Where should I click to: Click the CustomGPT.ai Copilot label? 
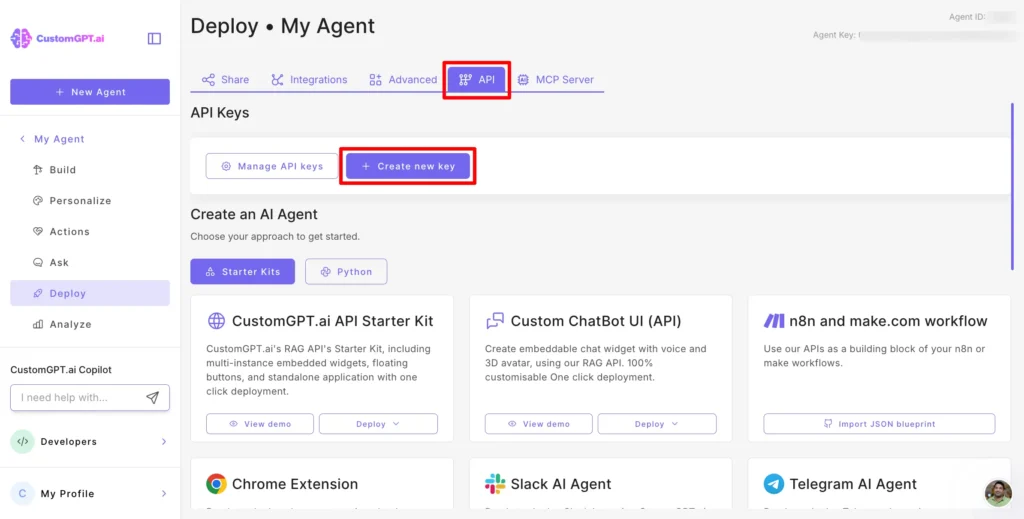tap(61, 370)
